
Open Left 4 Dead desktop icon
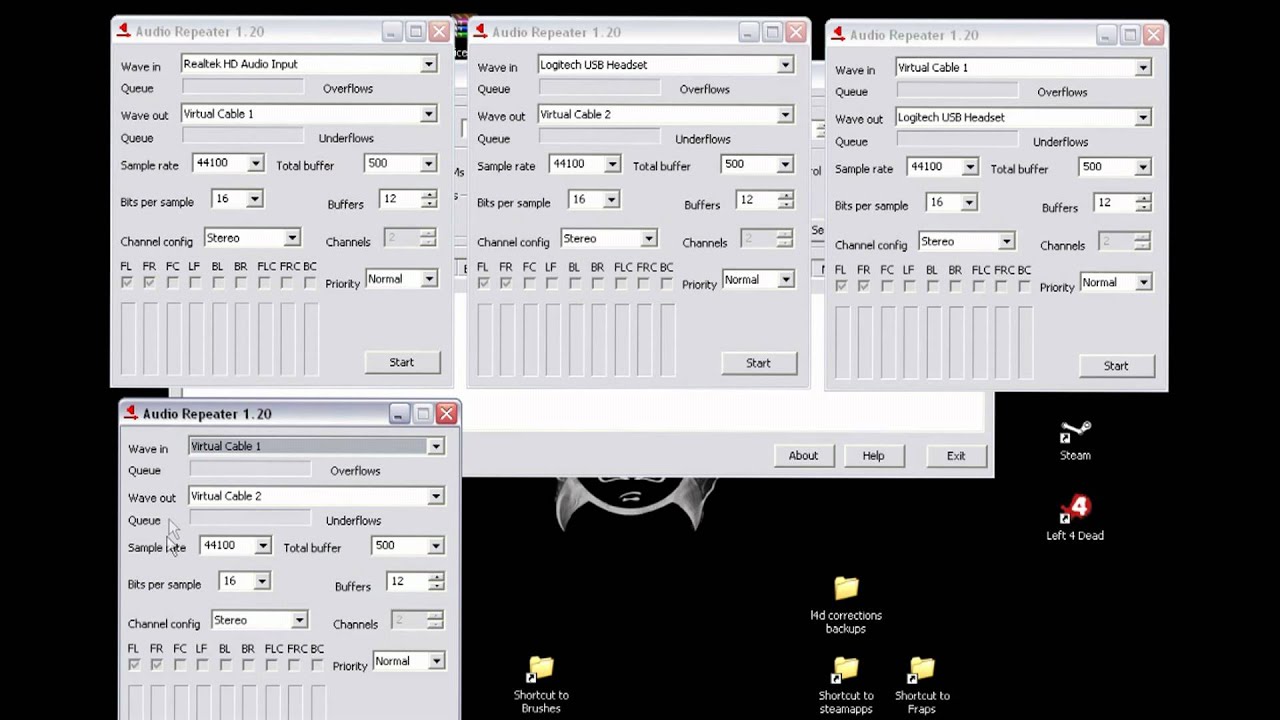(1075, 512)
